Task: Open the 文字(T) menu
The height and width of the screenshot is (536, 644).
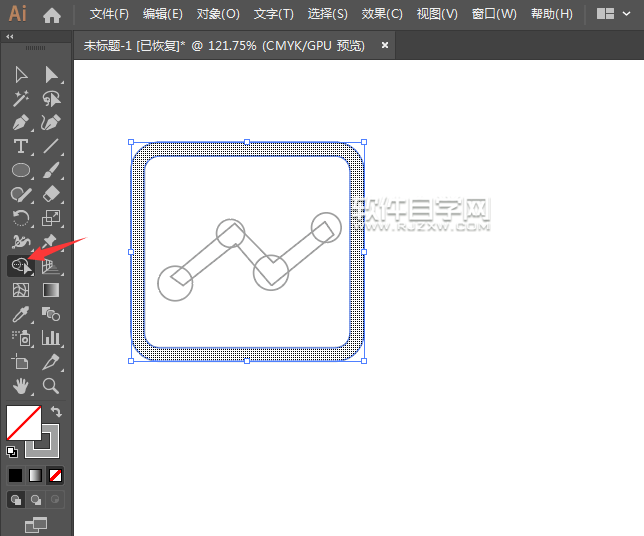Action: [x=274, y=14]
